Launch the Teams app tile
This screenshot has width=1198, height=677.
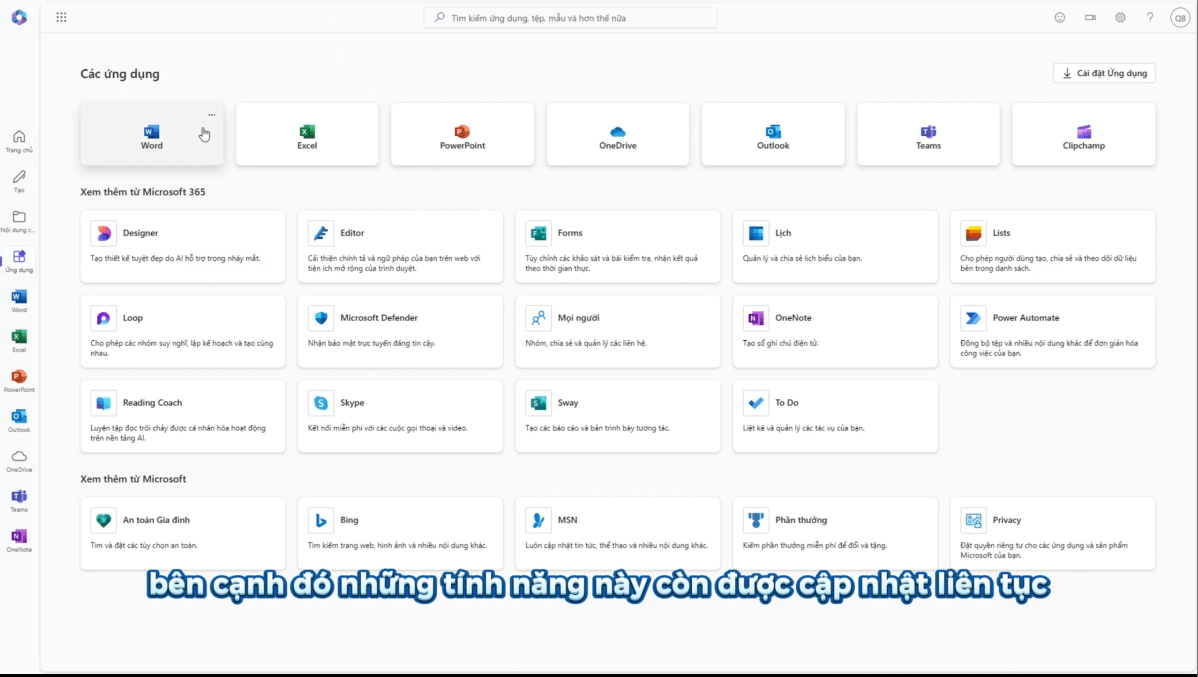928,134
